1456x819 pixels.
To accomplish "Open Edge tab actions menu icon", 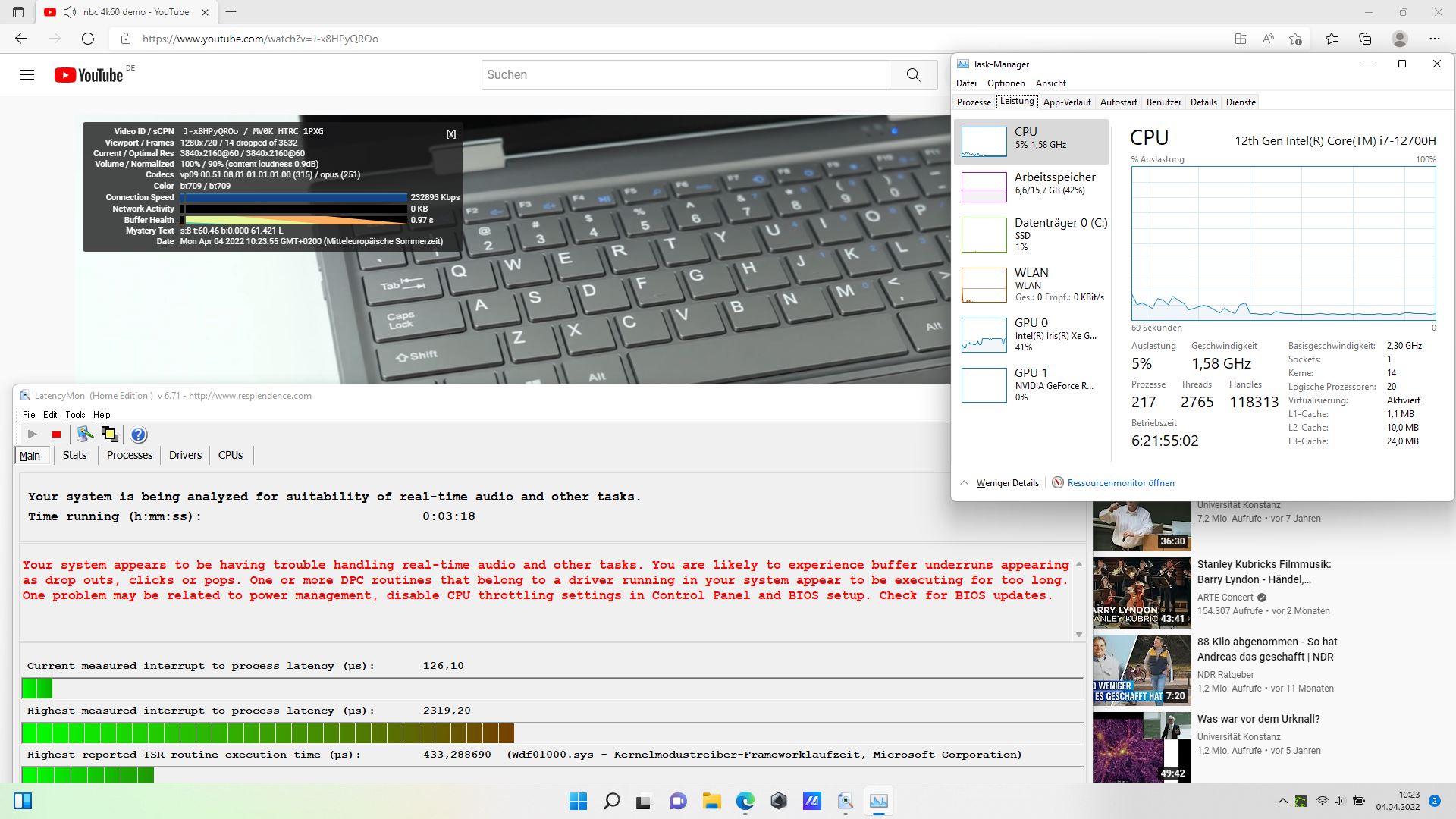I will [x=18, y=12].
